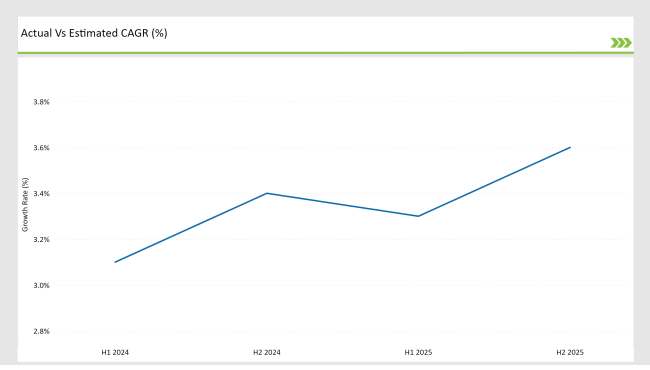Click the '3.2%' y-axis label

tap(41, 239)
